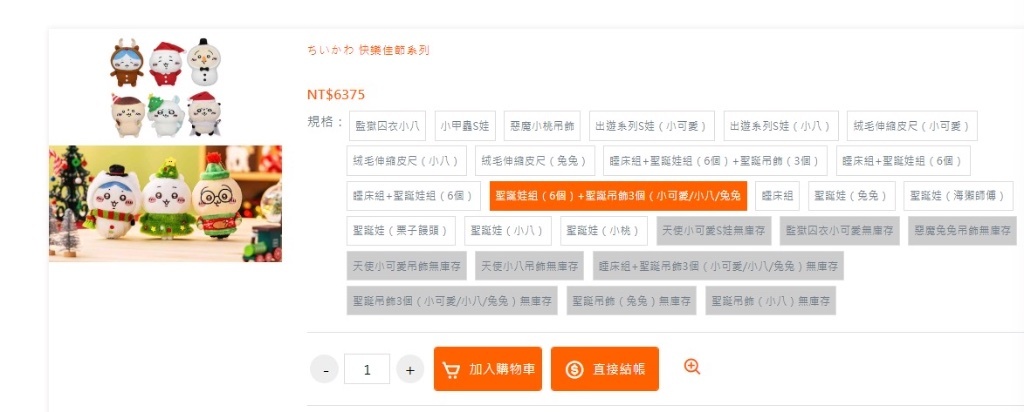Viewport: 1024px width, 412px height.
Task: Pick 聖誕娃（海獺師傅）spec option
Action: (x=959, y=196)
